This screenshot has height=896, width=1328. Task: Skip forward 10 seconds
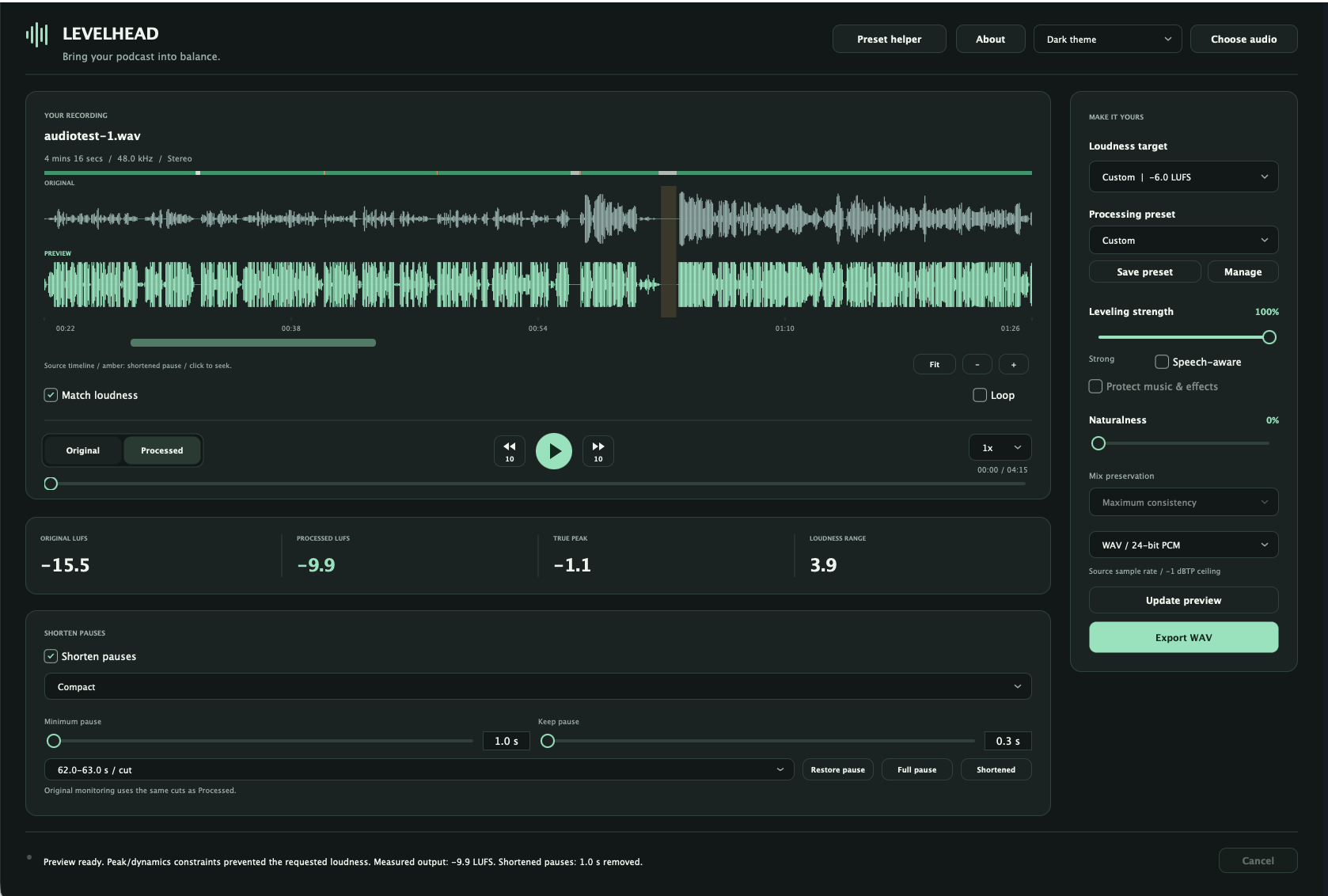(598, 451)
